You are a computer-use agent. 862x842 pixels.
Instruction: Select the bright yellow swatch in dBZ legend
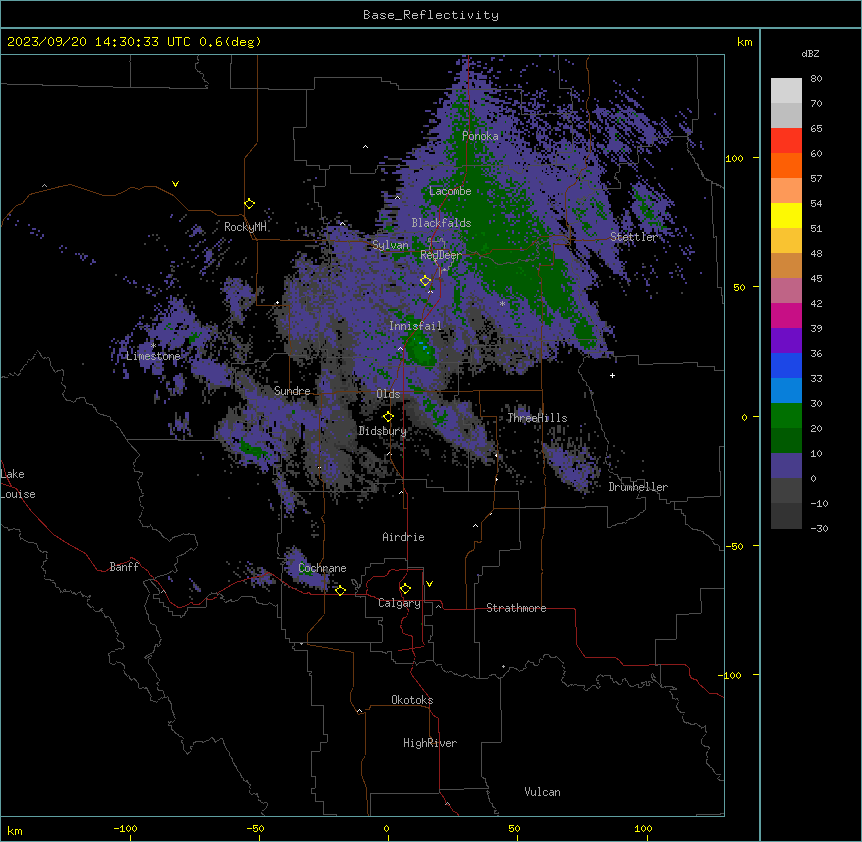[x=786, y=215]
